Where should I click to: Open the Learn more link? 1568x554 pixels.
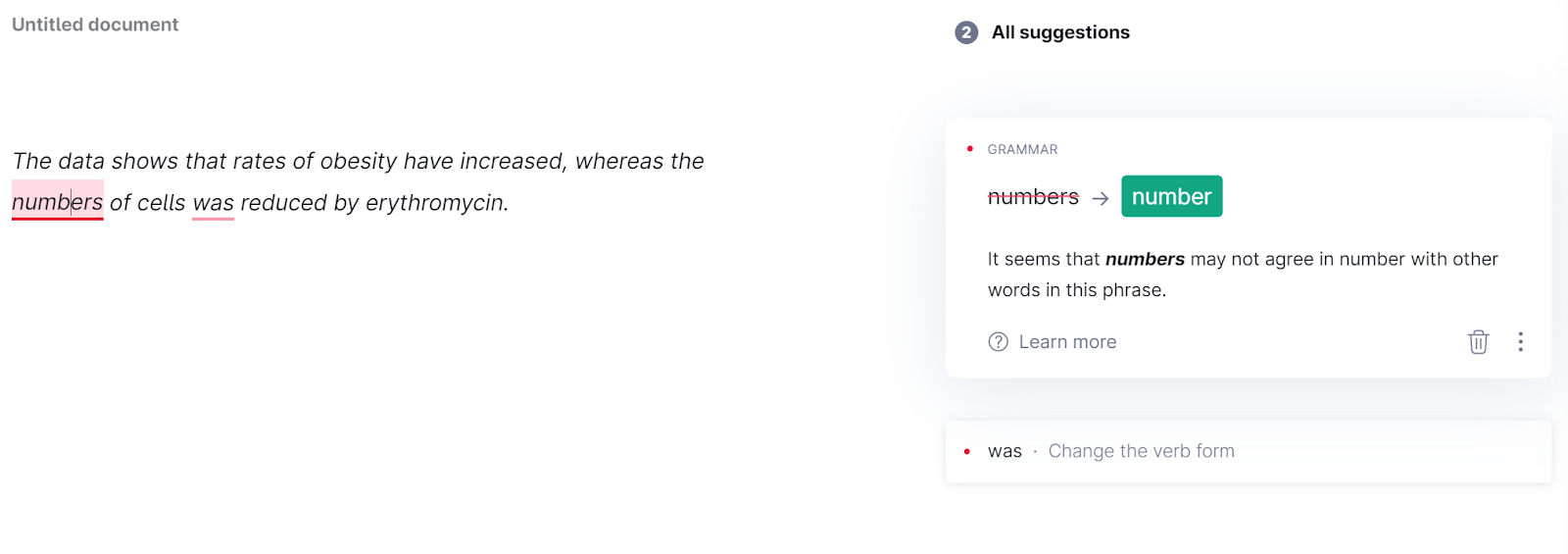(x=1067, y=341)
